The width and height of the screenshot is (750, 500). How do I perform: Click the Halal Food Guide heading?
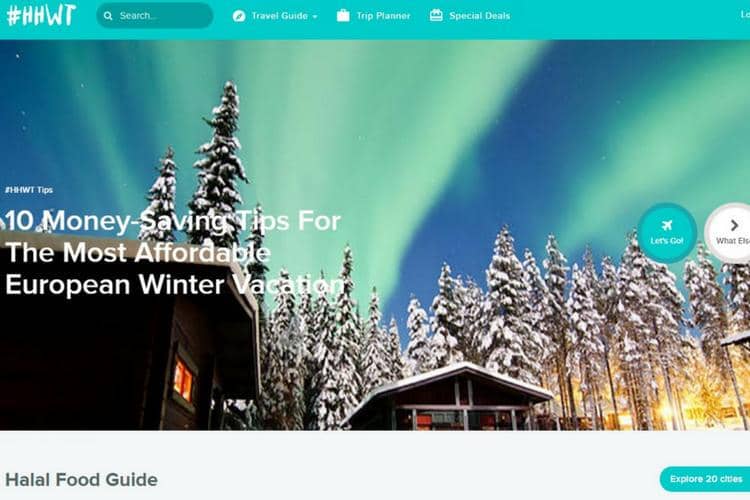point(81,479)
